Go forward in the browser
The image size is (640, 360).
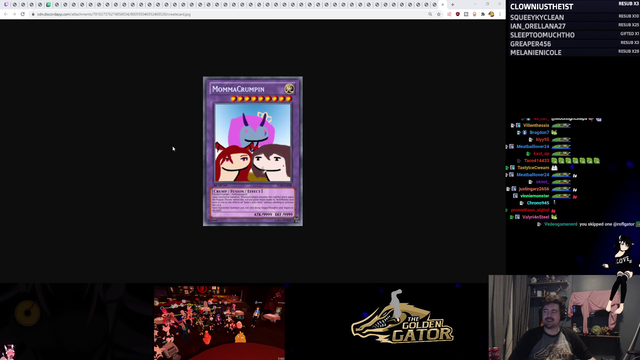click(x=14, y=14)
